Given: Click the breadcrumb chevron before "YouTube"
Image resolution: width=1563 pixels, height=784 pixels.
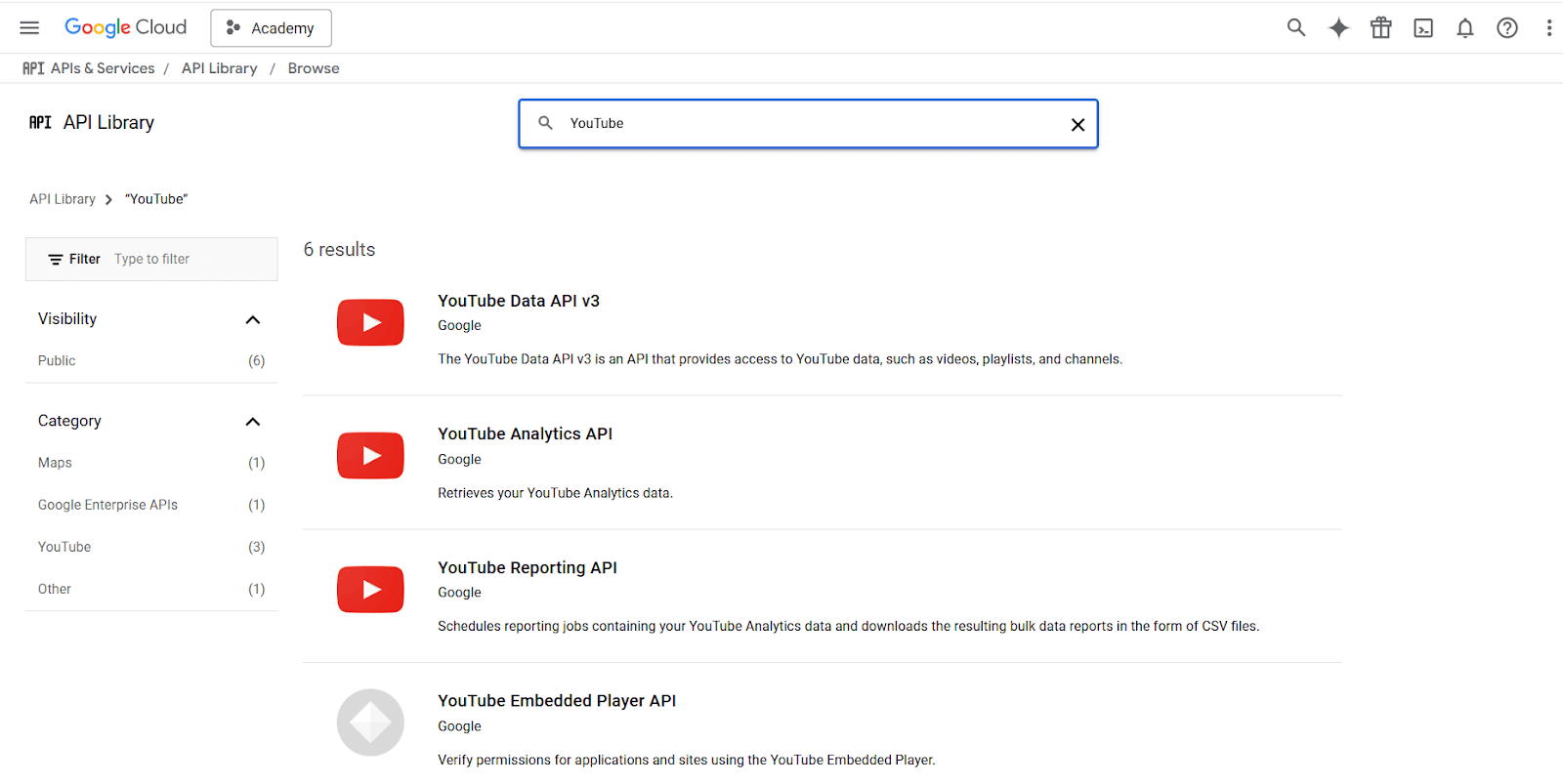Looking at the screenshot, I should pos(108,199).
